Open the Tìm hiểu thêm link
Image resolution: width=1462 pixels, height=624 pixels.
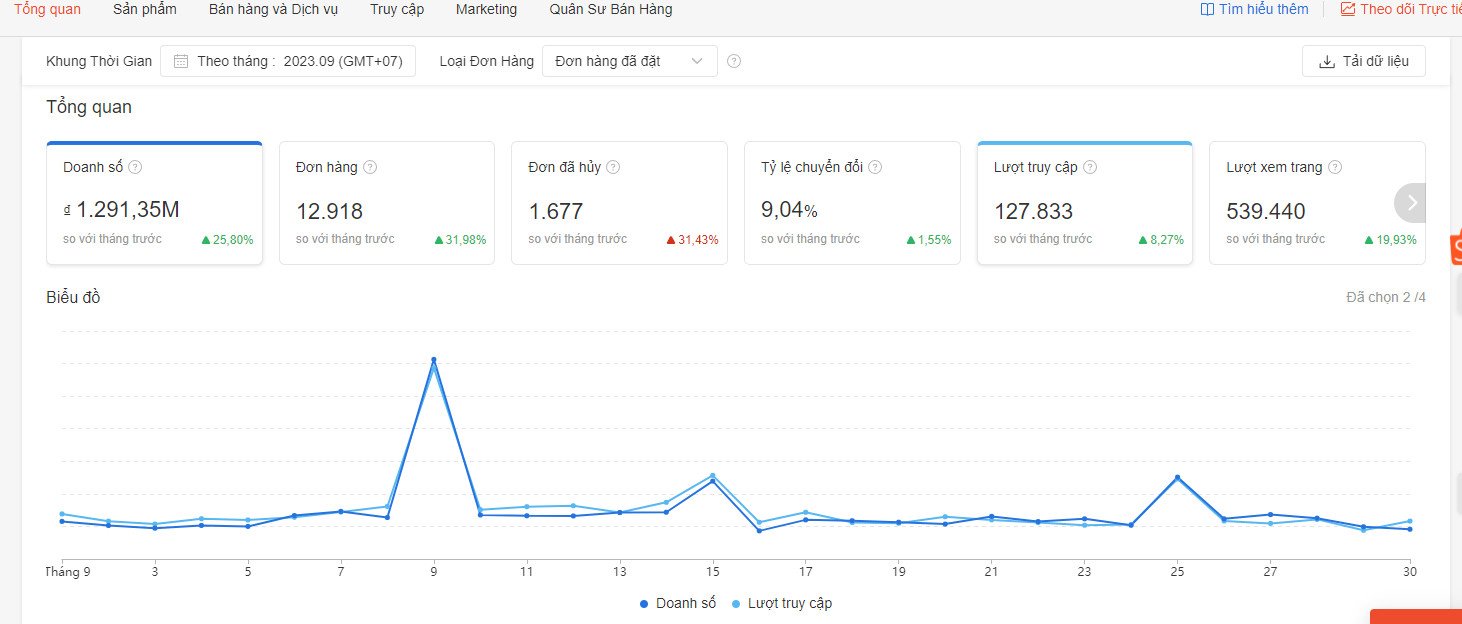click(x=1254, y=10)
